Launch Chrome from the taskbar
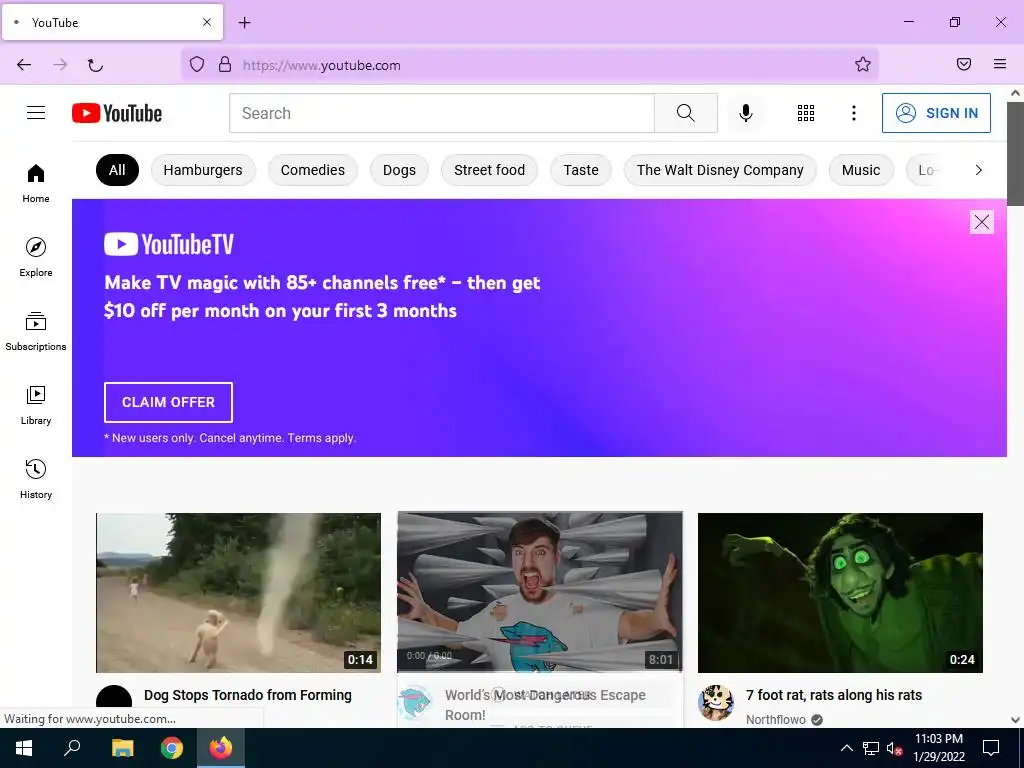The image size is (1024, 768). coord(172,748)
